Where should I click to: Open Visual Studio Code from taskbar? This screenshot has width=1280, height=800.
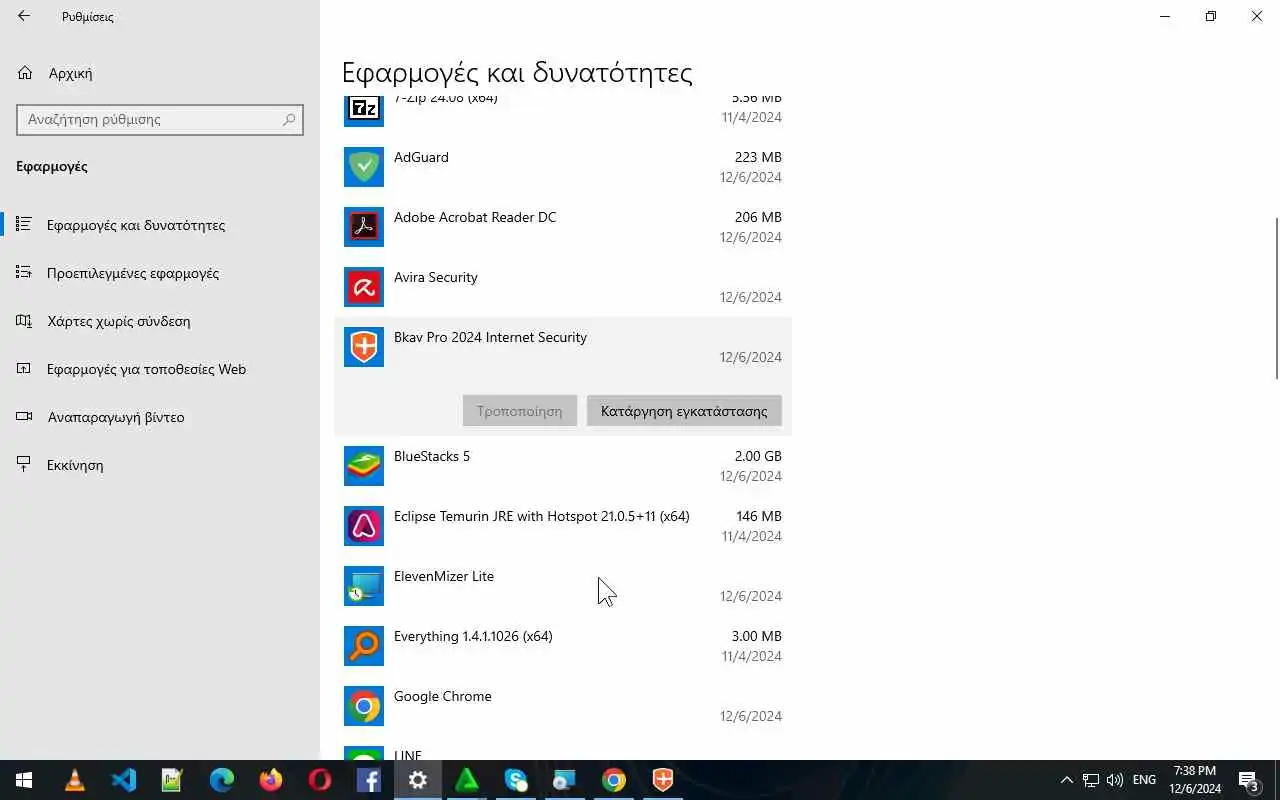point(124,780)
